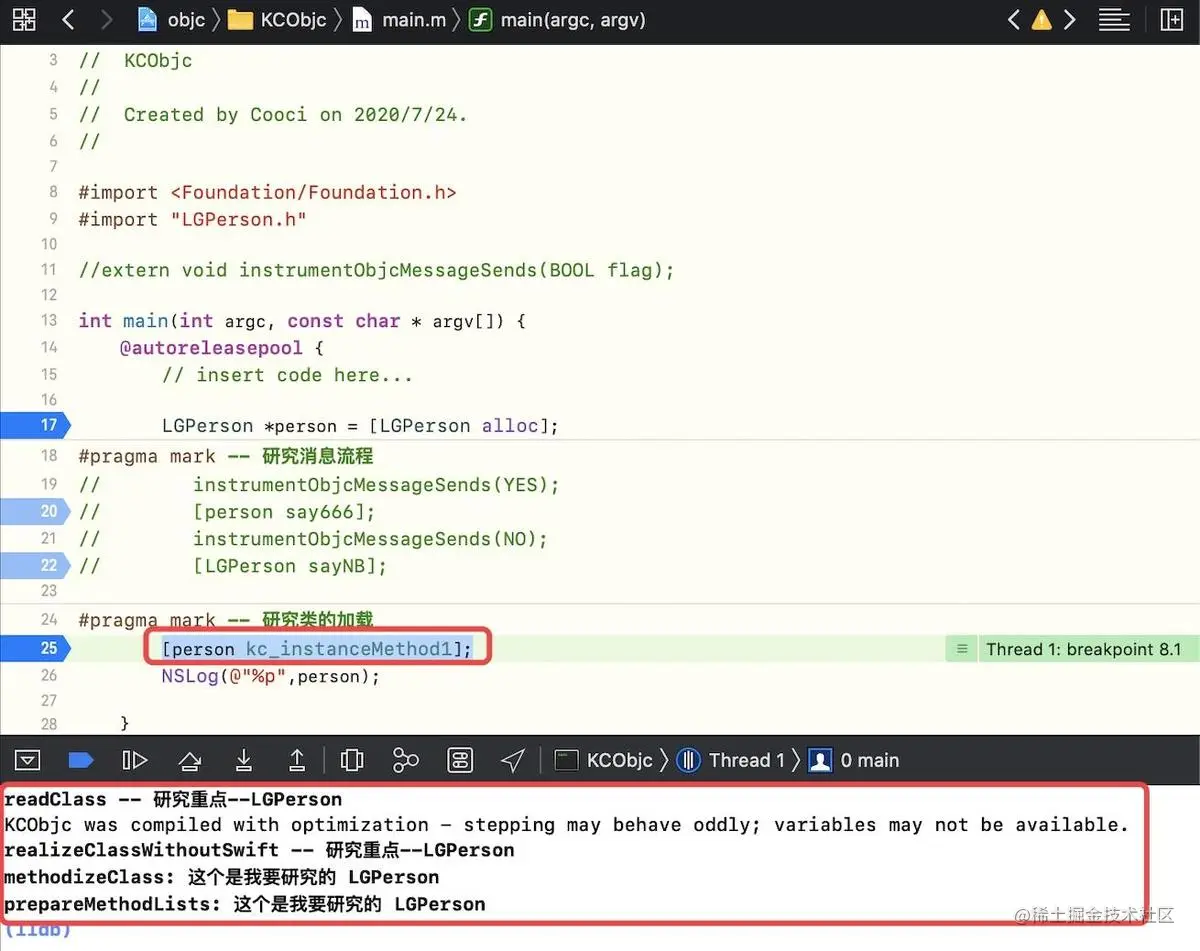Click the instrumentObjcMessageSends extern comment

click(377, 270)
